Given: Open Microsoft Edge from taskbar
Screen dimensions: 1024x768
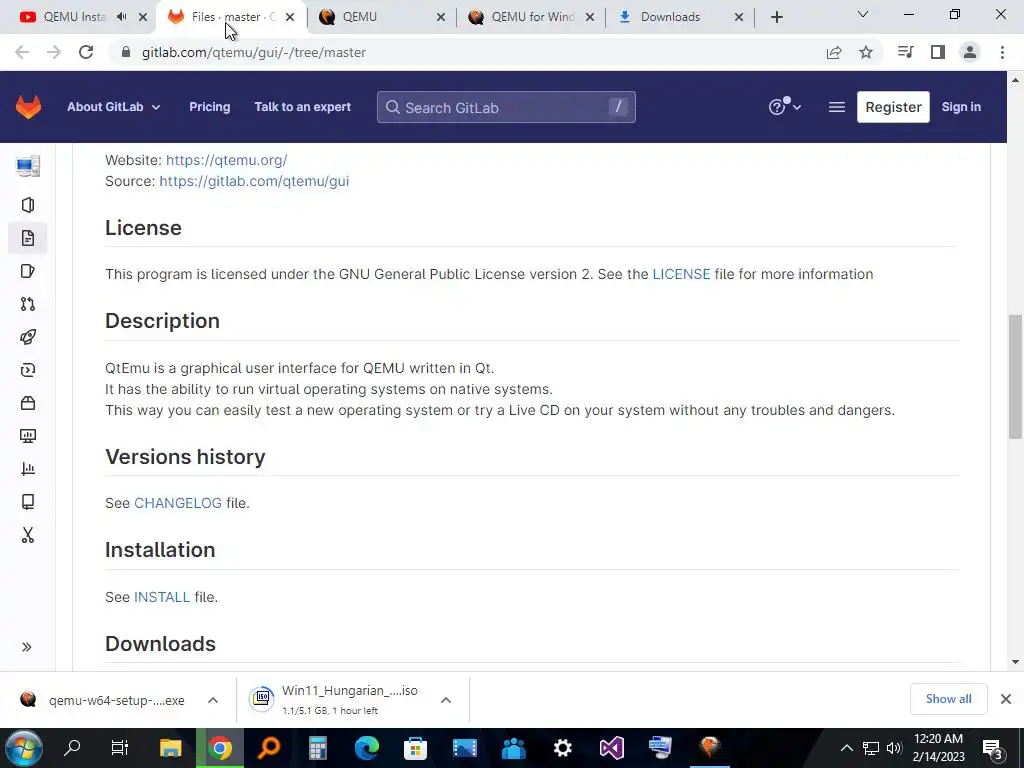Looking at the screenshot, I should (366, 748).
